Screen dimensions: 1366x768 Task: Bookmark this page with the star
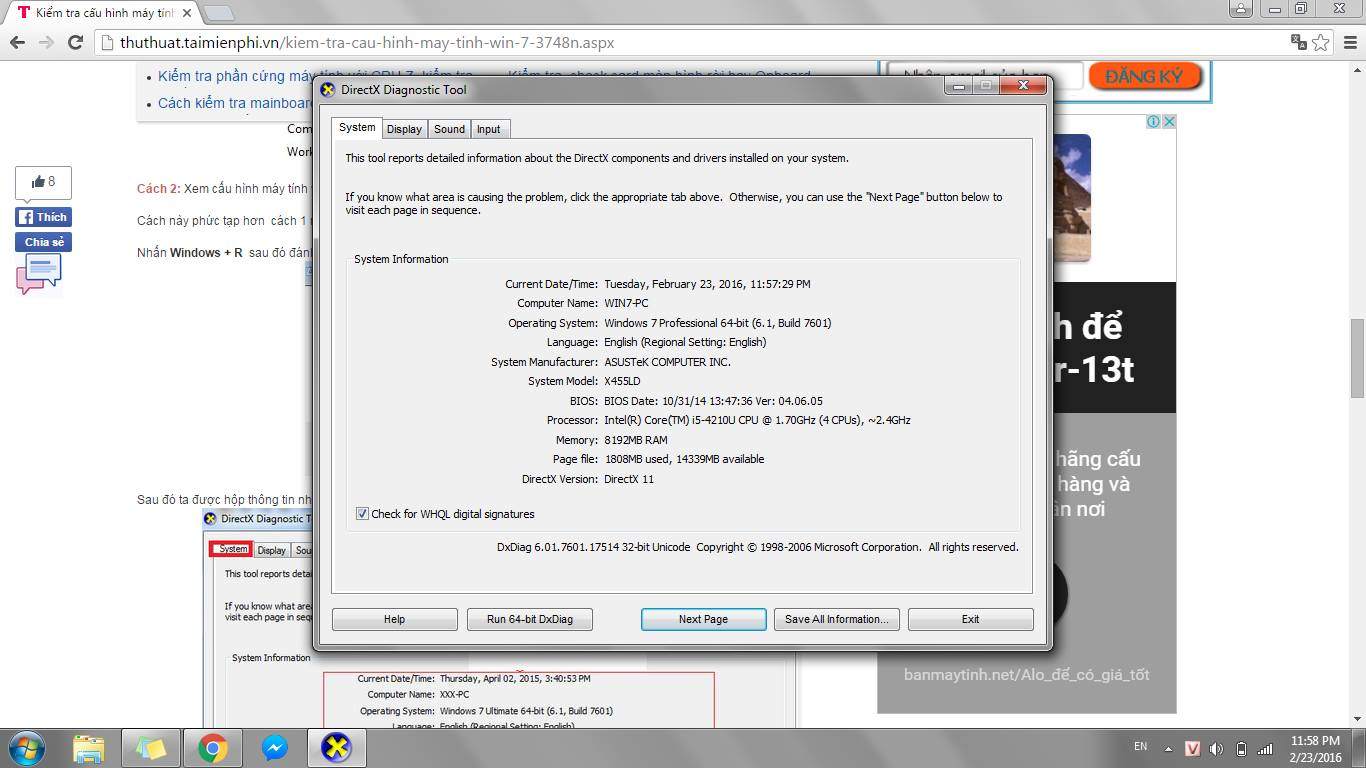pos(1321,42)
